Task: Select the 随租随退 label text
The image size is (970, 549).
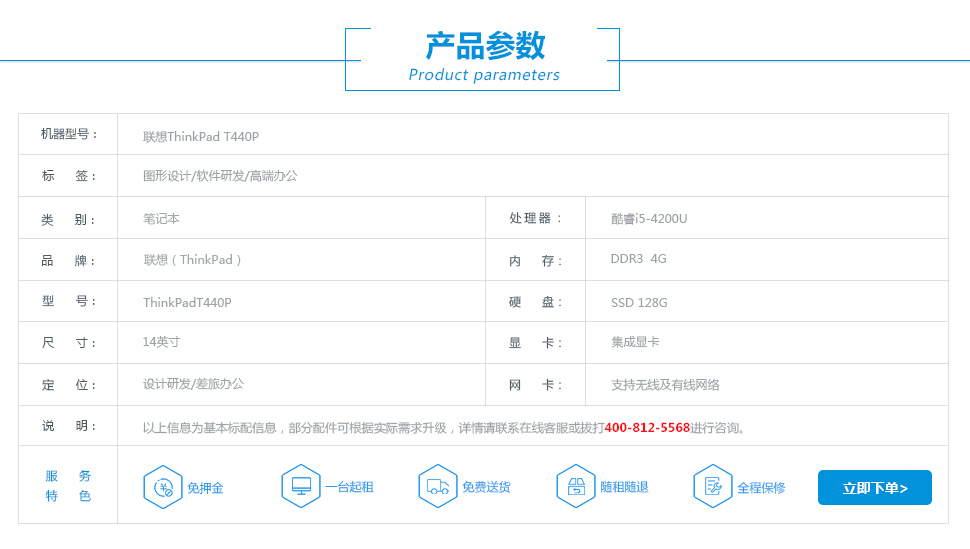Action: tap(624, 487)
